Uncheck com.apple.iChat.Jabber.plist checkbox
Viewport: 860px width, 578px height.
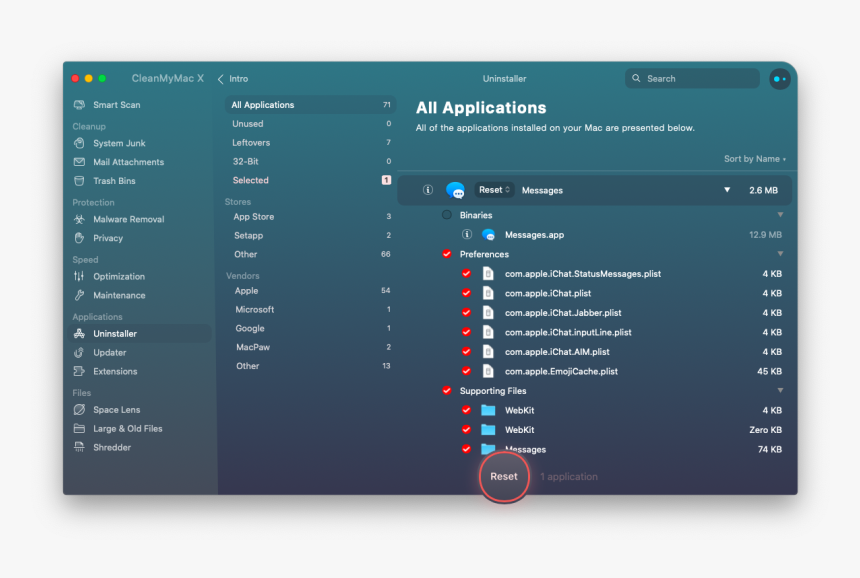pyautogui.click(x=466, y=313)
